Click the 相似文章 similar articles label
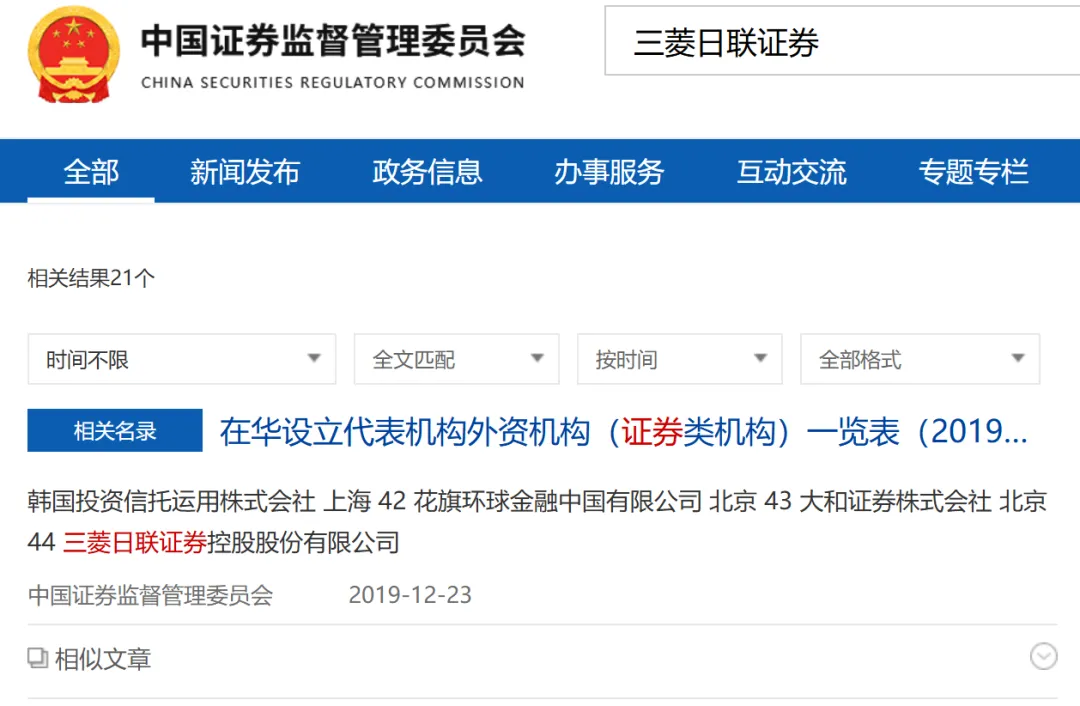 103,659
